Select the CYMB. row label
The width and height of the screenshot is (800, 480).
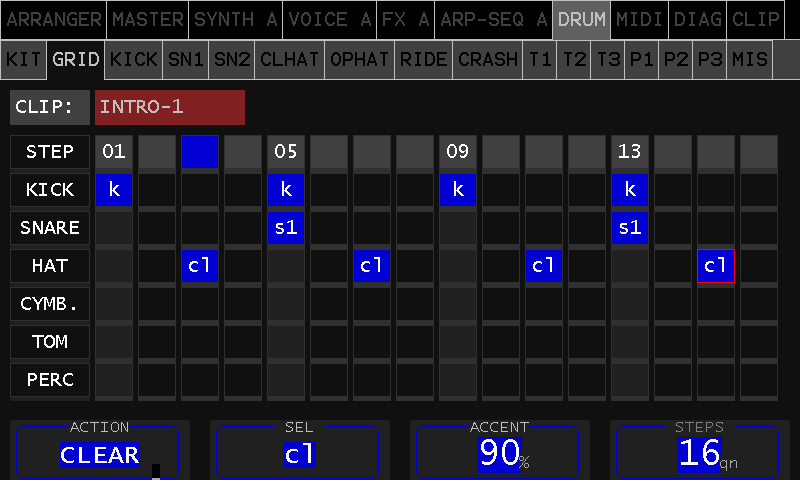tap(50, 304)
